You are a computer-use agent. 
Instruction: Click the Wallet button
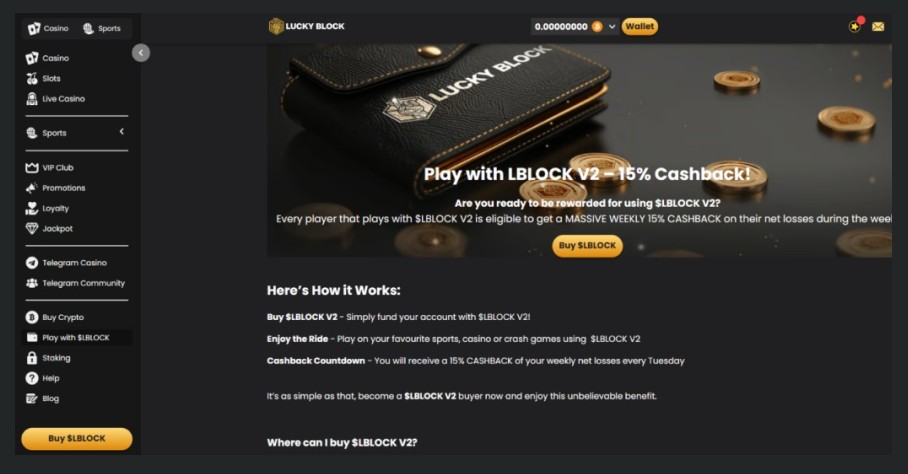[640, 27]
